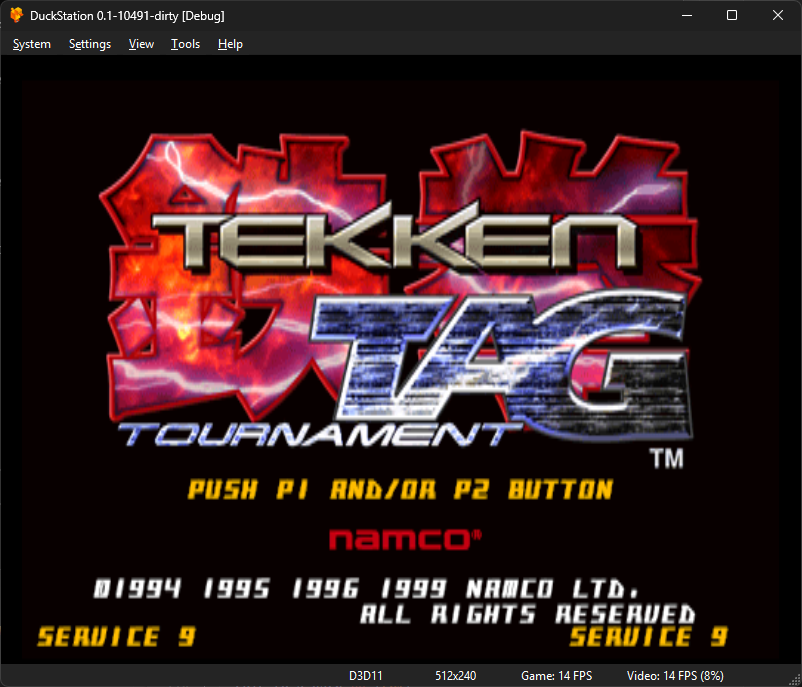802x687 pixels.
Task: Click the 1994 1995 1996 1999 NAMCO LTD. copyright line
Action: click(x=367, y=589)
